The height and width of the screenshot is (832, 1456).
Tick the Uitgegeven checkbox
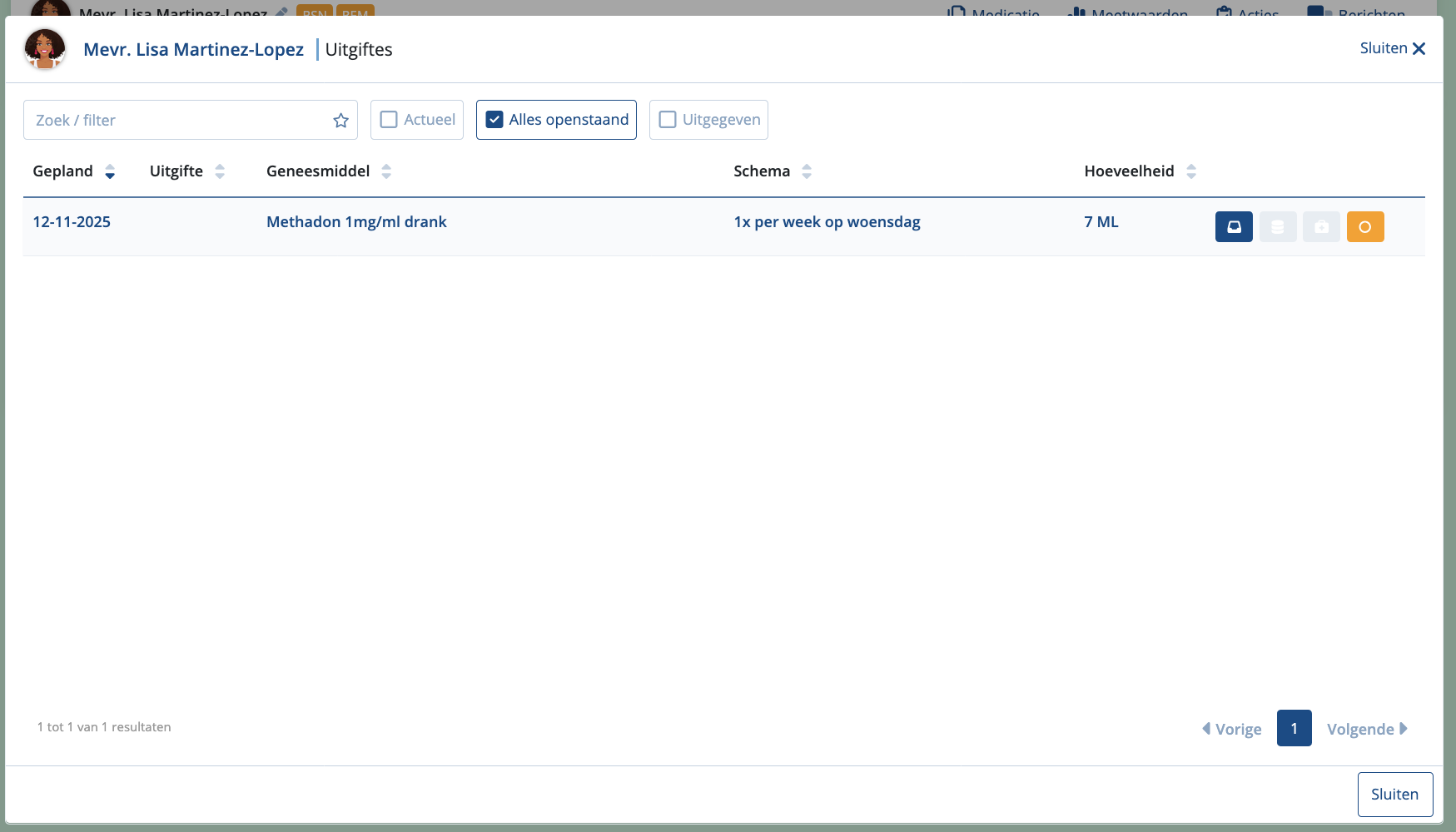(x=668, y=120)
